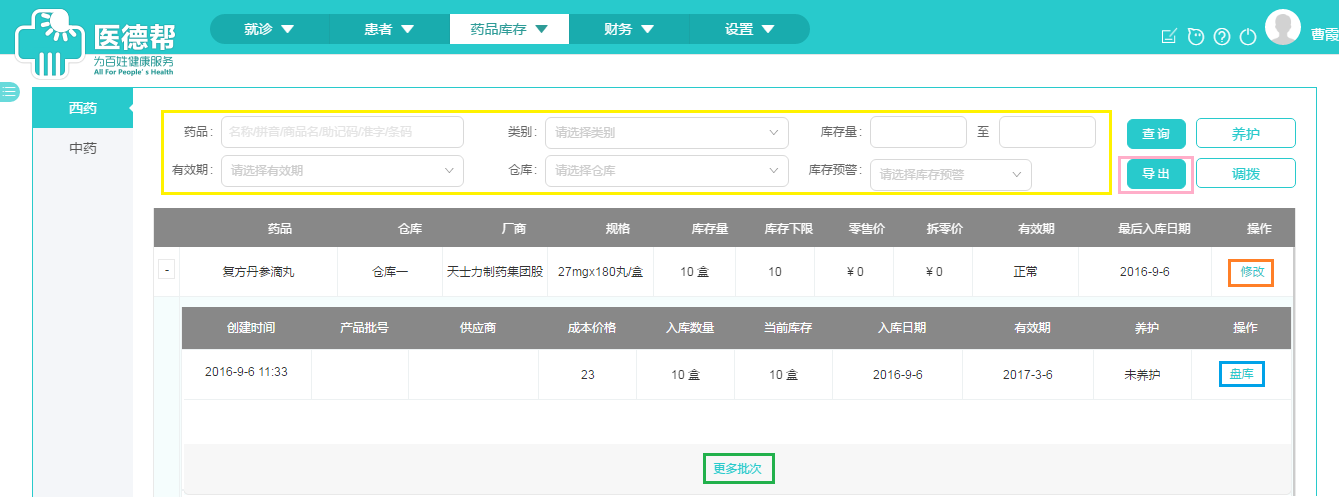The width and height of the screenshot is (1339, 497).
Task: Open the 设置 menu
Action: click(749, 29)
